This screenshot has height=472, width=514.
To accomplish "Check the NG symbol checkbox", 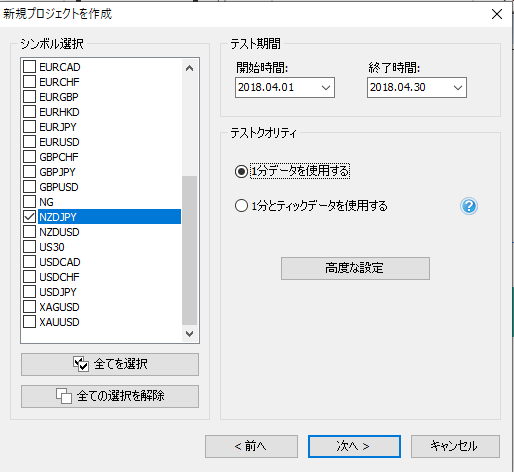I will [x=29, y=201].
